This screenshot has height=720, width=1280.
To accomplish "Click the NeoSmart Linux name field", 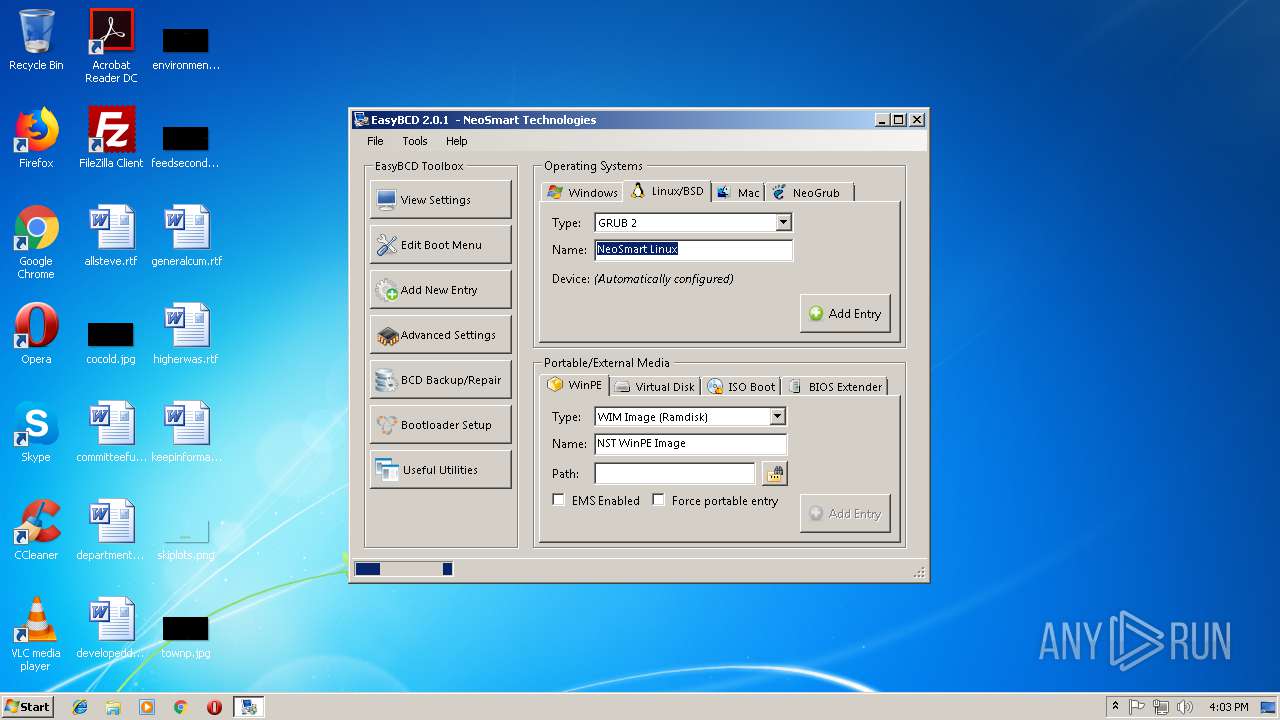I will pos(693,250).
